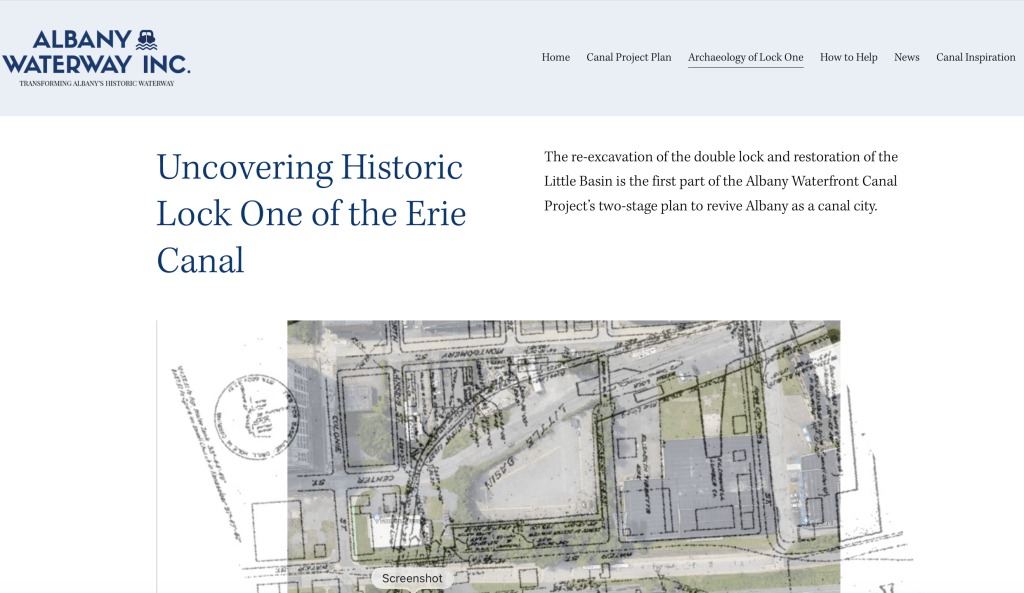Open the Home page link
This screenshot has width=1024, height=593.
coord(556,57)
